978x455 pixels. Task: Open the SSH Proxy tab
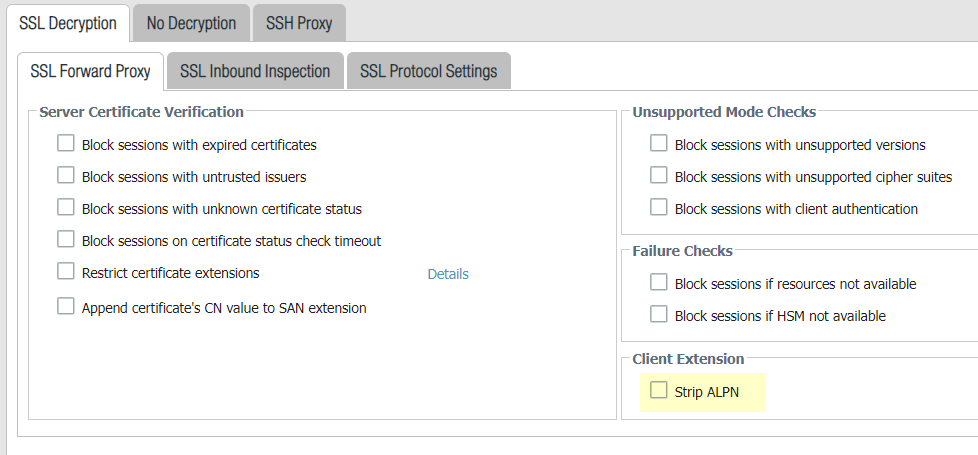pos(299,22)
